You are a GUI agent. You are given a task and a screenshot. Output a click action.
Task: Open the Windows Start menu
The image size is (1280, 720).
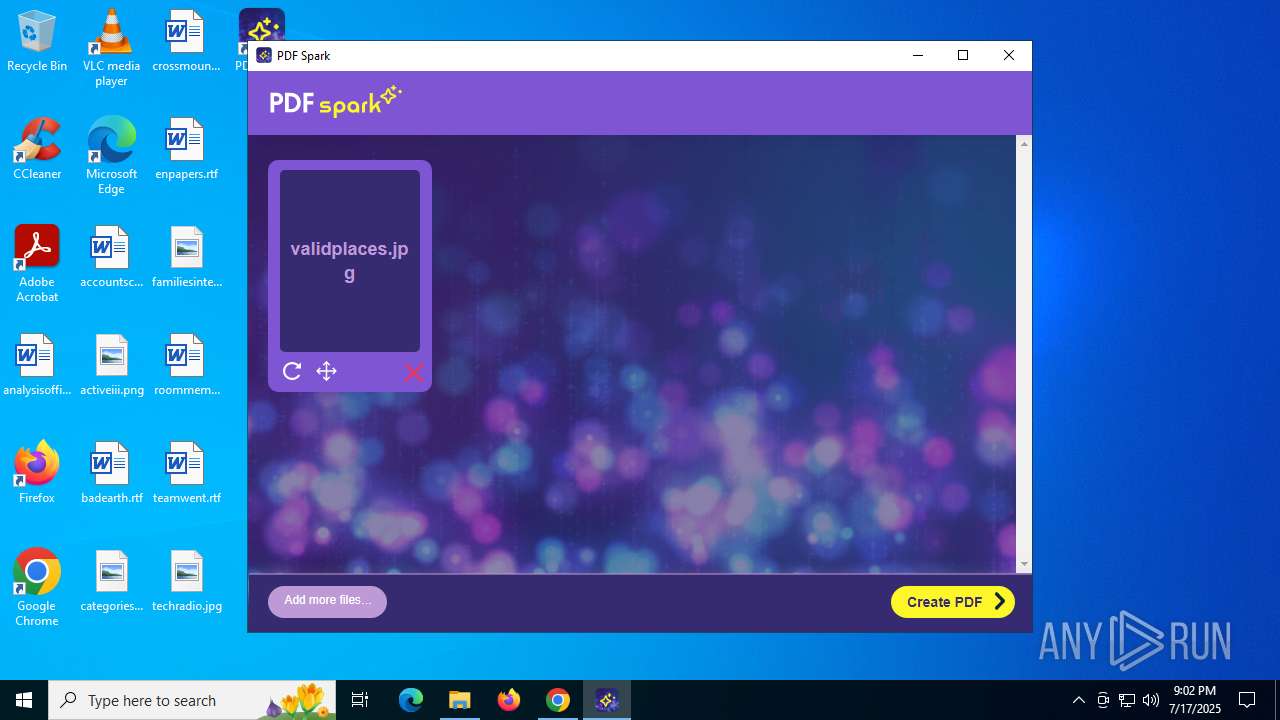(x=24, y=700)
